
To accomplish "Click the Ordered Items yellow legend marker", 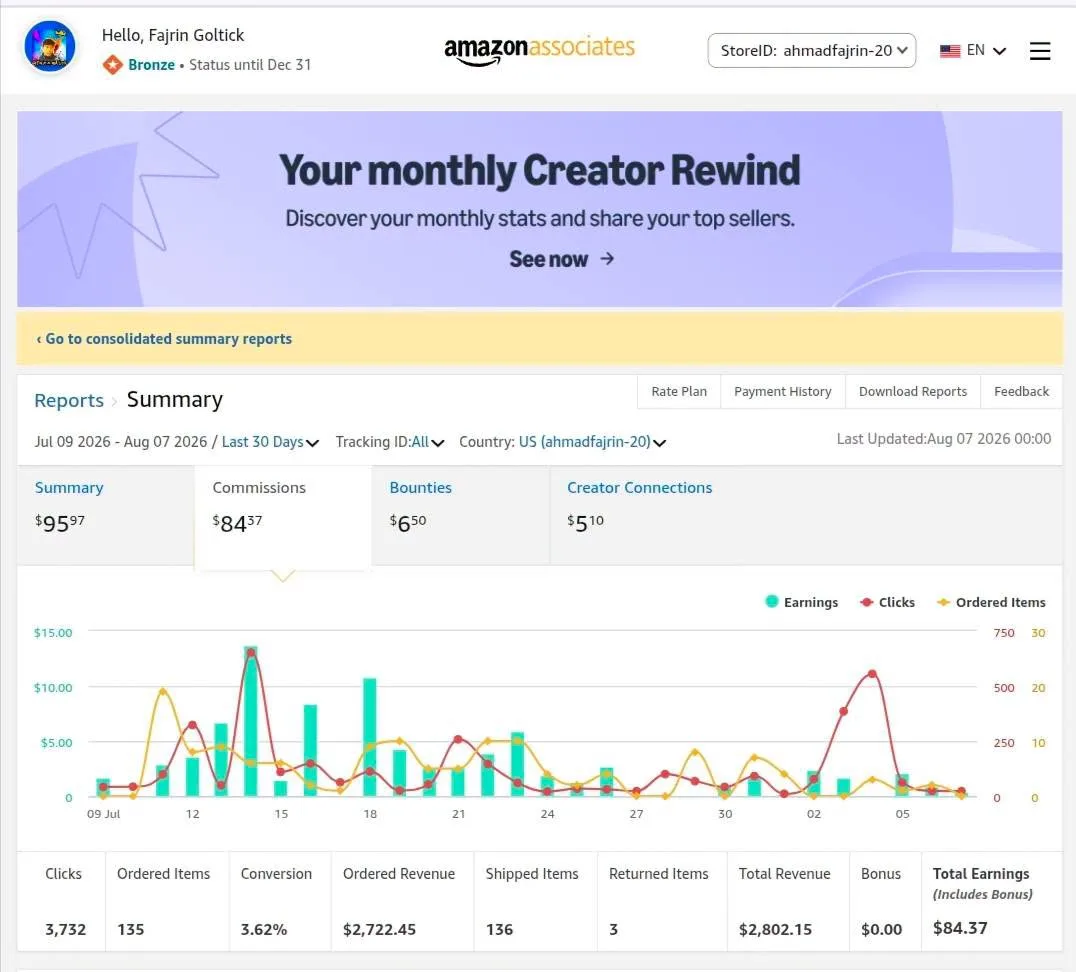I will point(944,602).
